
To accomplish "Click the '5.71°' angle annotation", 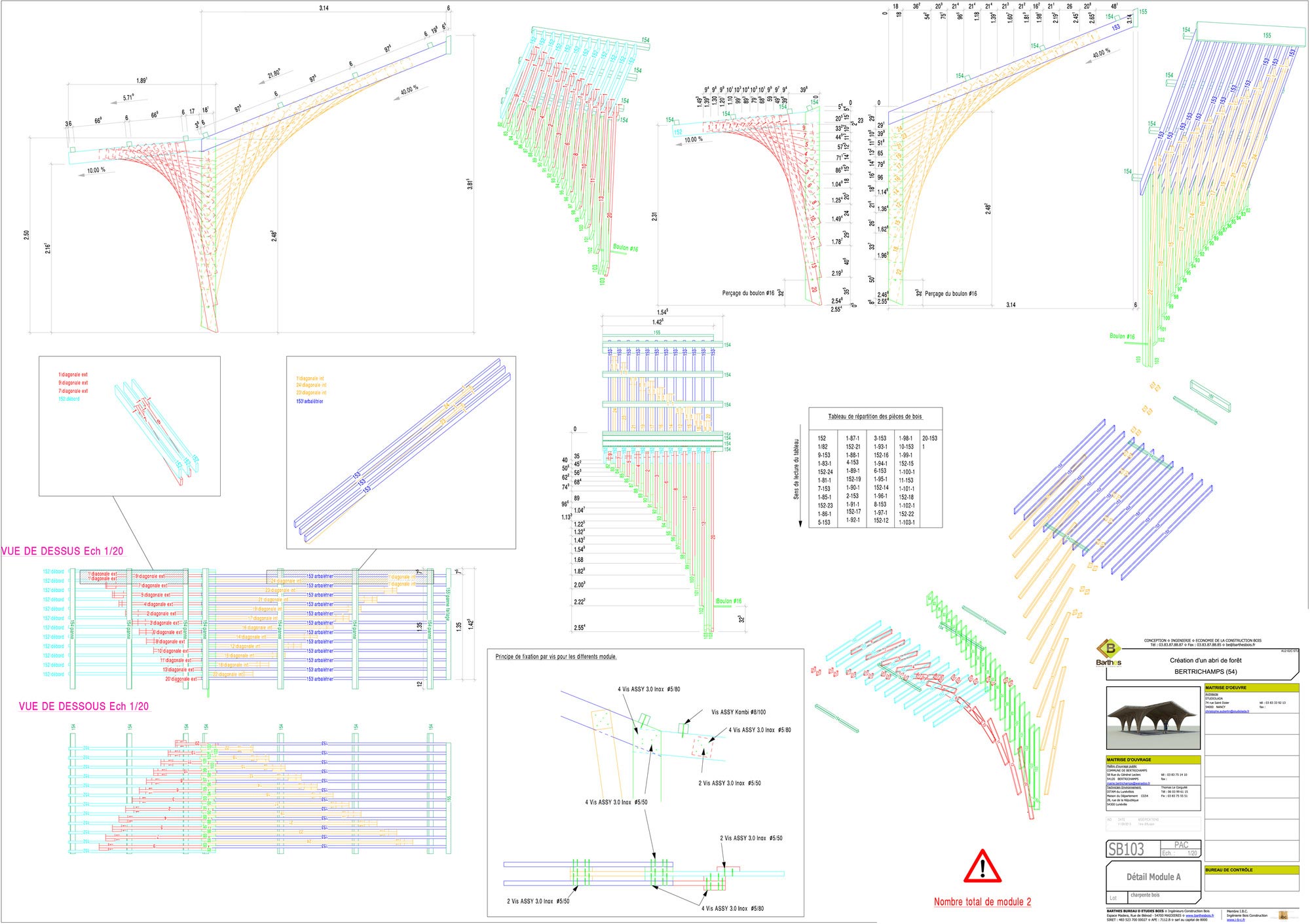I will pyautogui.click(x=128, y=98).
